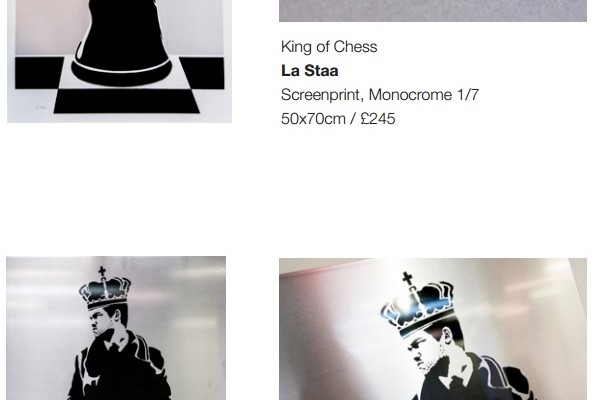Screen dimensions: 596x400
Task: Click the Monocrome 1/7 edition text
Action: click(x=424, y=95)
